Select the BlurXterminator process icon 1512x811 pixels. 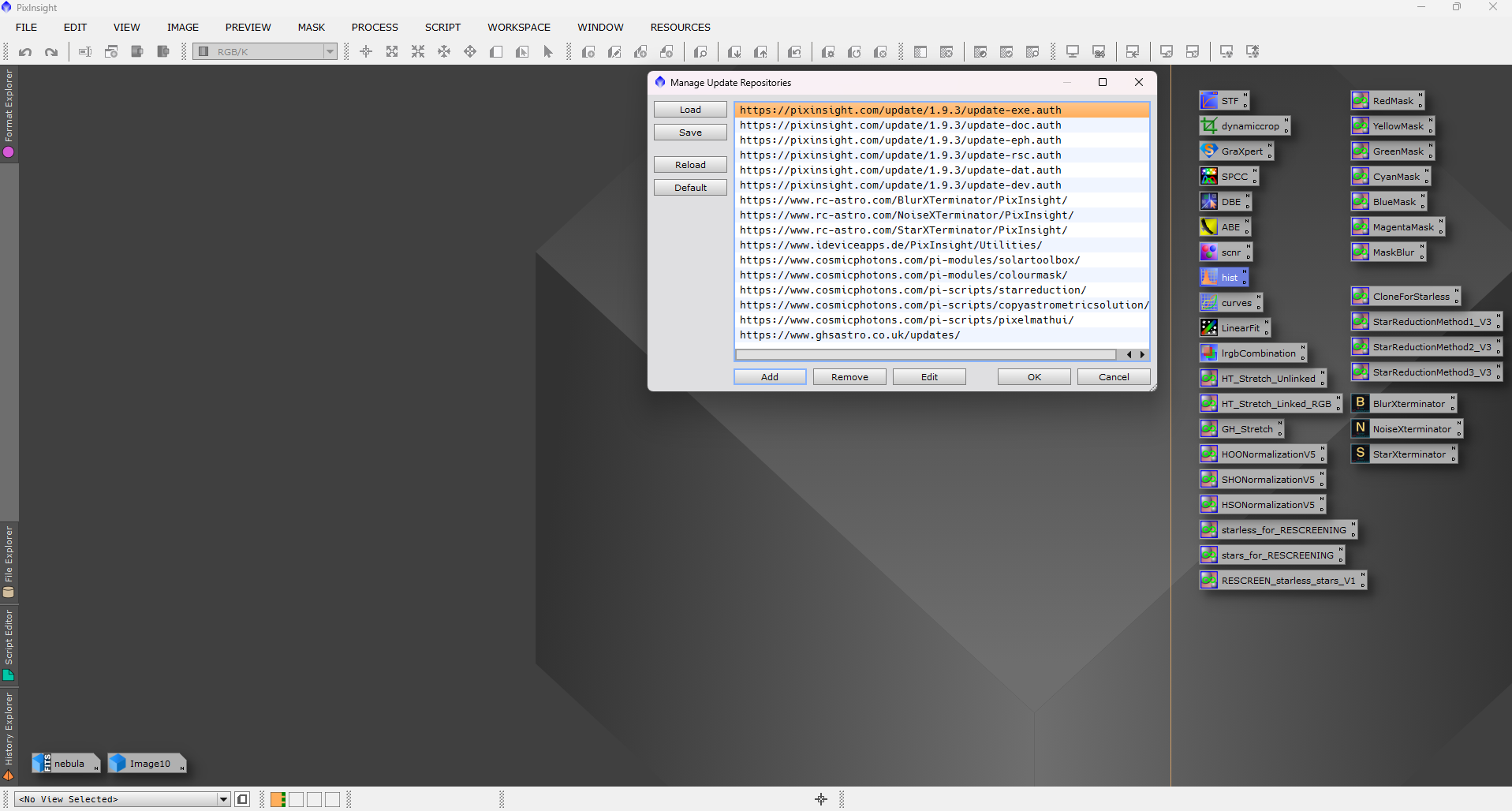coord(1403,404)
